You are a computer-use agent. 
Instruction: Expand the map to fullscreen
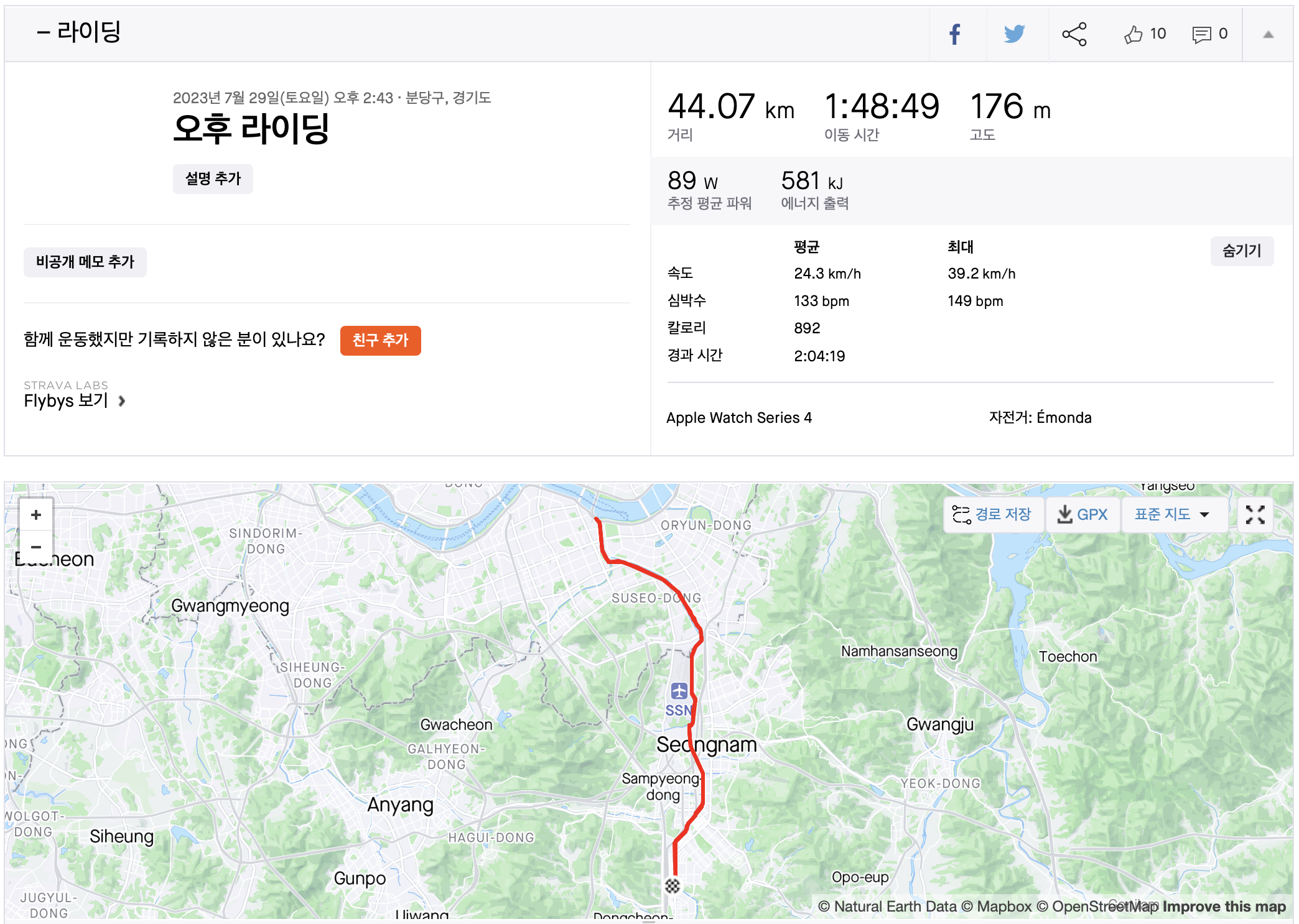[1255, 515]
